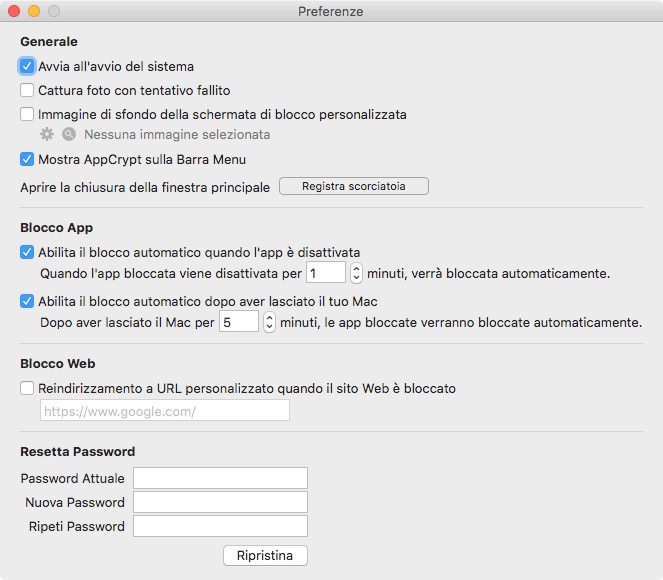Close the Preferenze window
Viewport: 663px width, 580px height.
coord(14,11)
